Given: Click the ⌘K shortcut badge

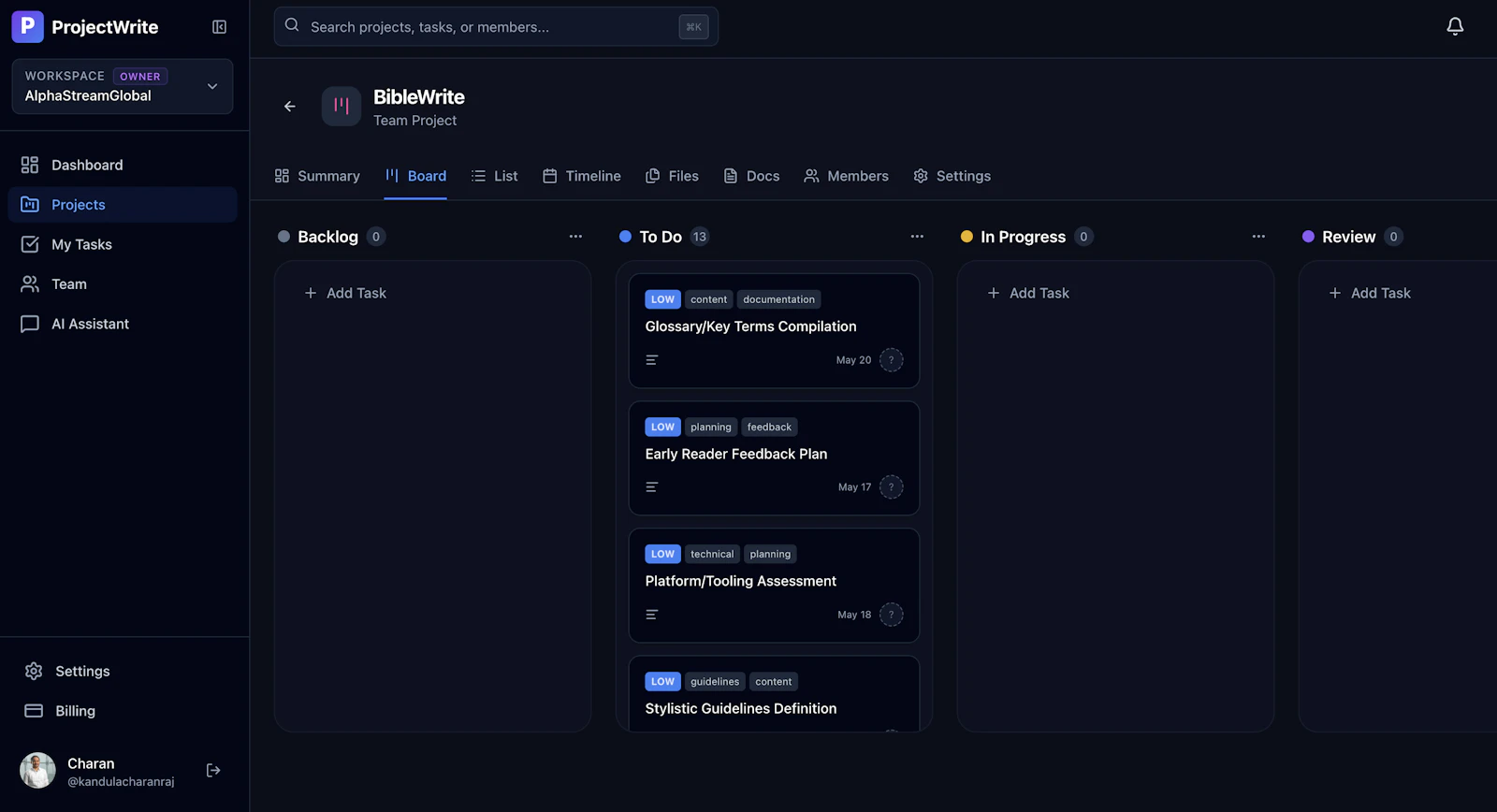Looking at the screenshot, I should pyautogui.click(x=693, y=27).
